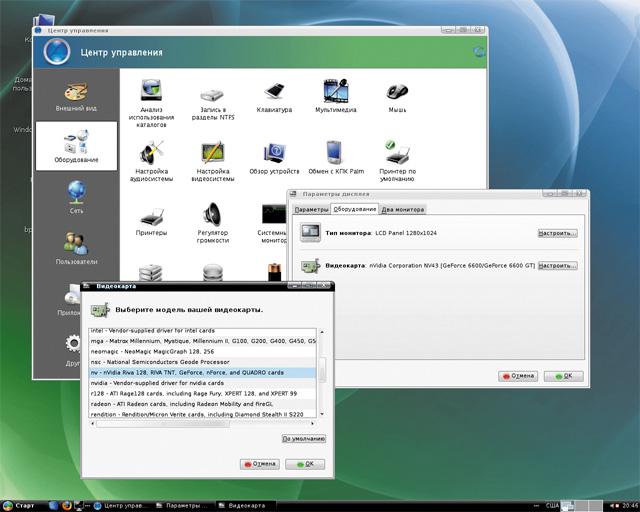Select Пользователи category in sidebar
The width and height of the screenshot is (640, 512).
point(76,248)
